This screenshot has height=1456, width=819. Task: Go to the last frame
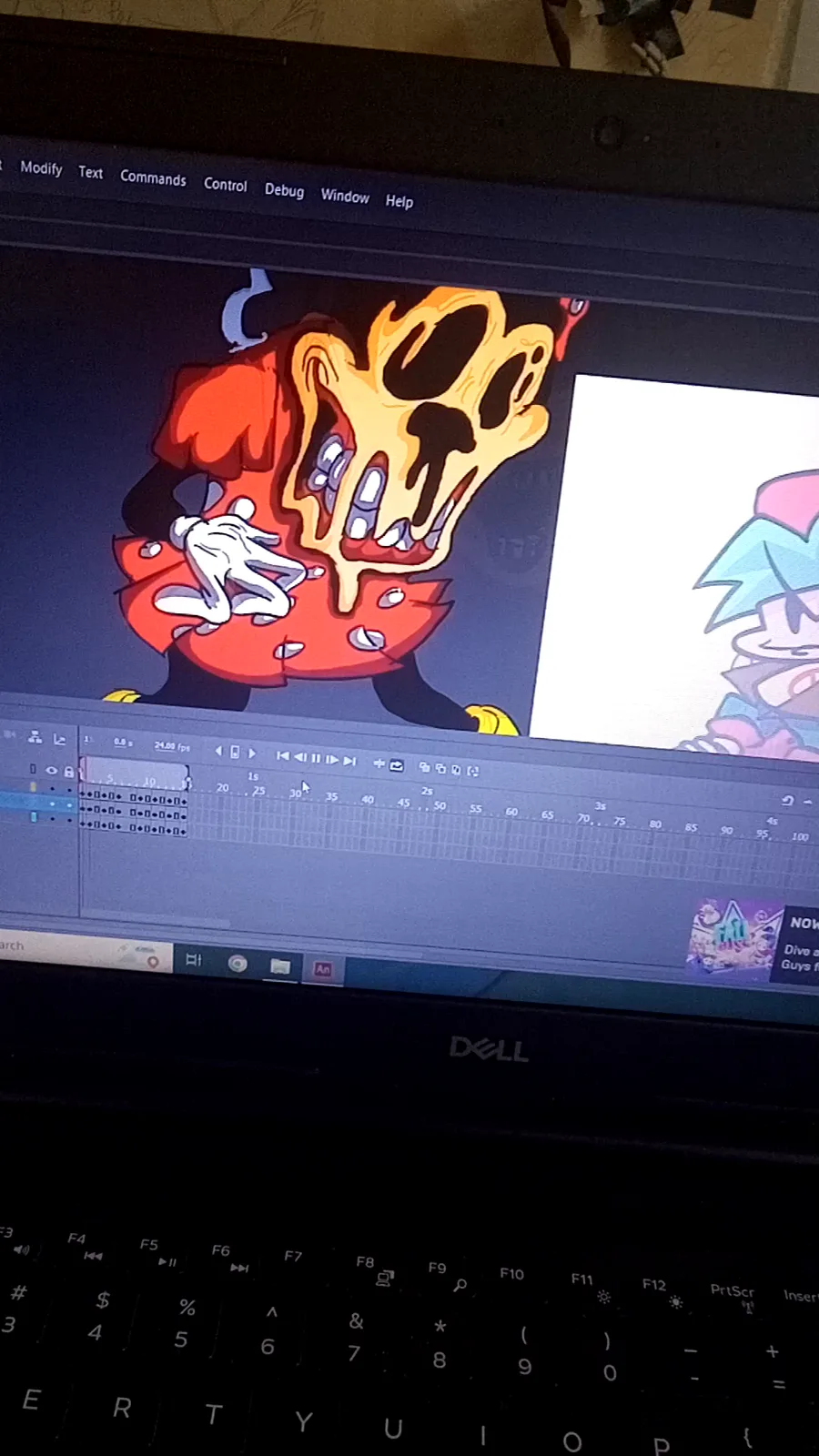click(x=349, y=761)
